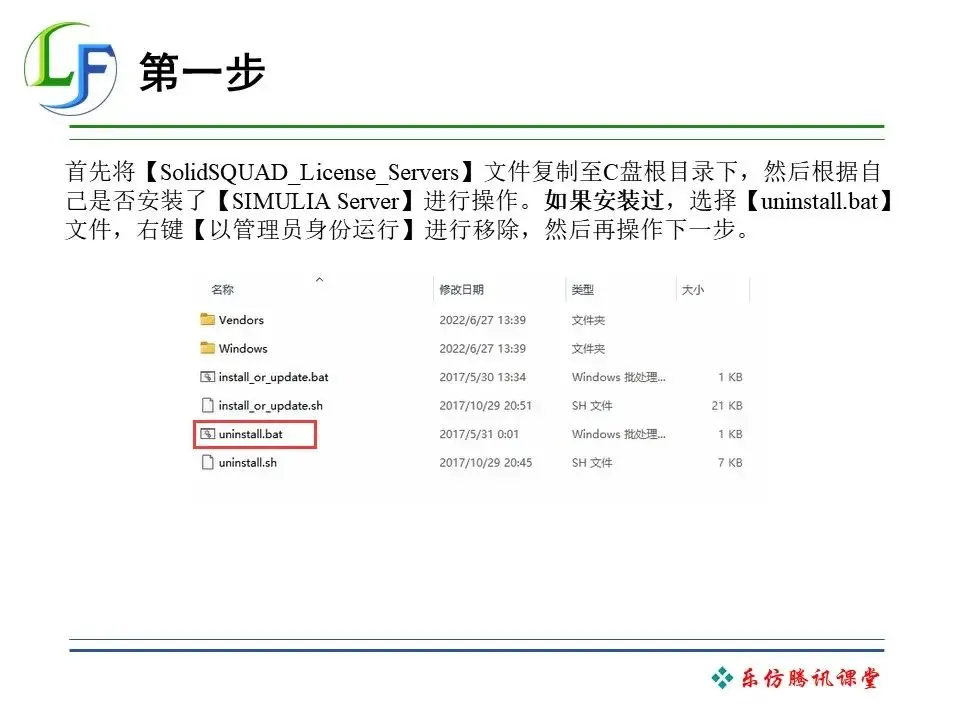Select the file name install_or_update.sh
Screen dimensions: 960x720
click(x=271, y=405)
